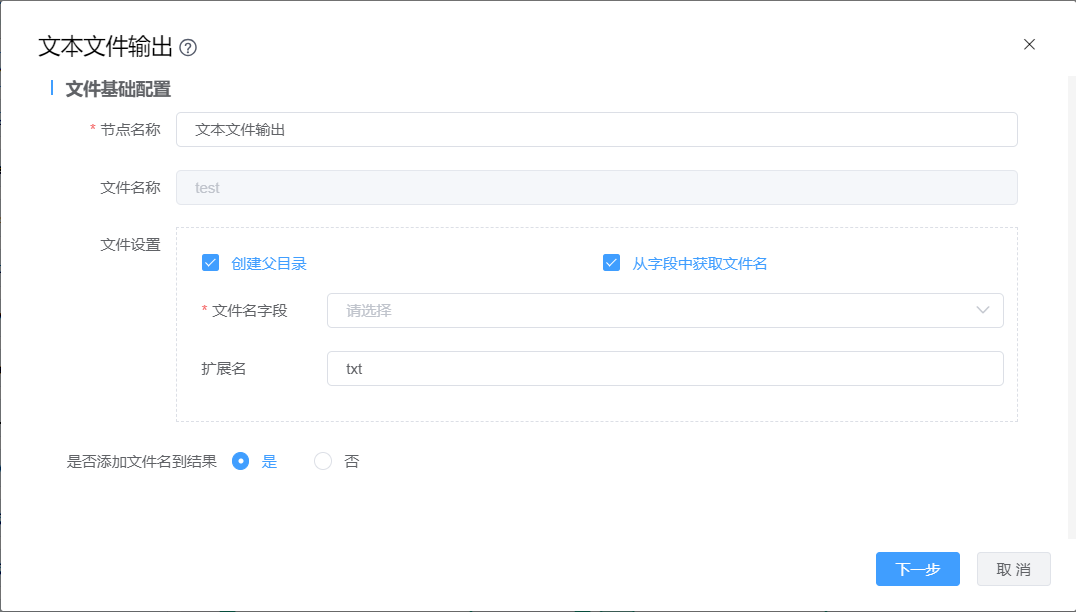The image size is (1076, 612).
Task: Click the 文件名字段 required field label
Action: [x=249, y=311]
